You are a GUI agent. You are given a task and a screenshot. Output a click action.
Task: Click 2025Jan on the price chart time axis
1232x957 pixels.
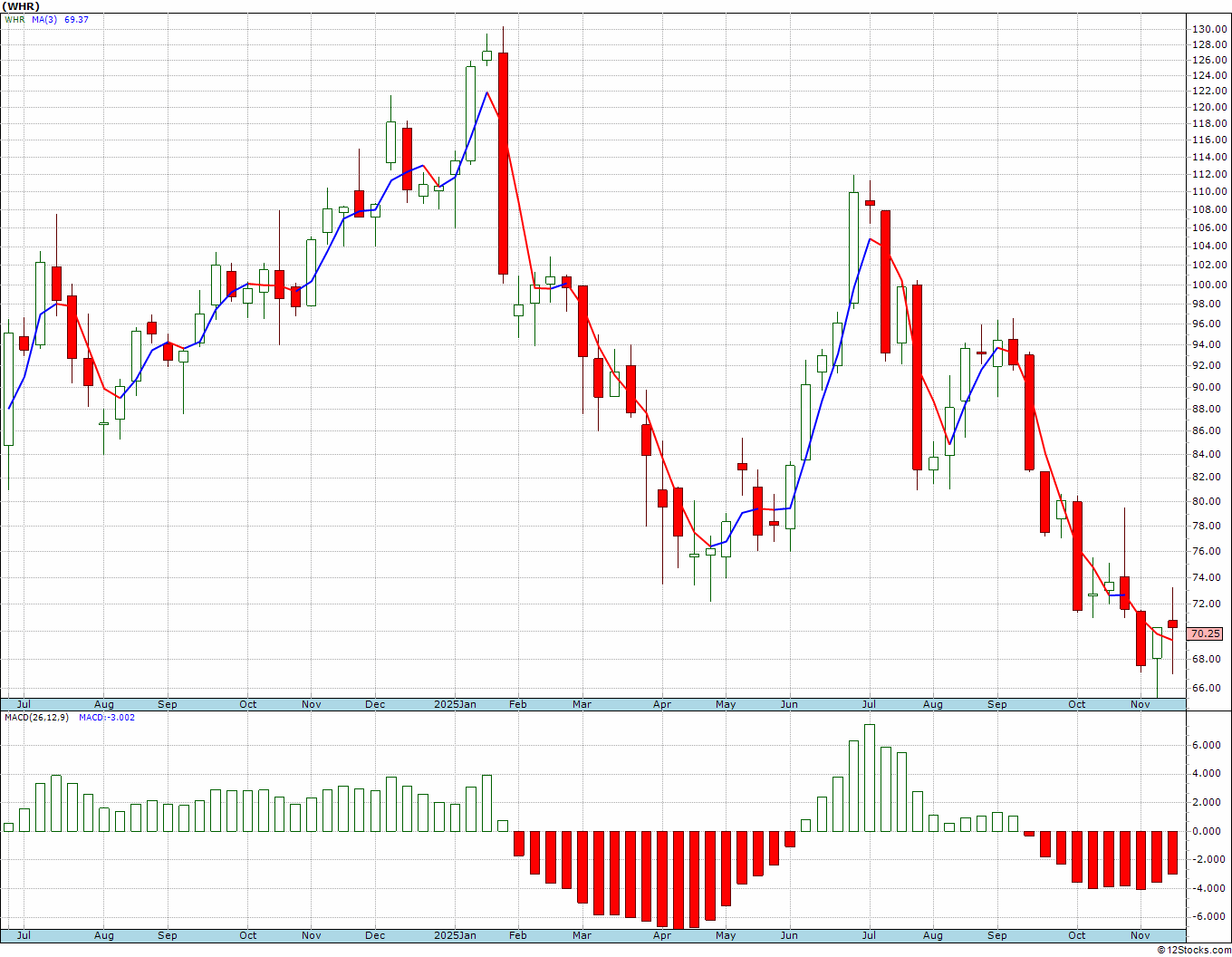455,704
